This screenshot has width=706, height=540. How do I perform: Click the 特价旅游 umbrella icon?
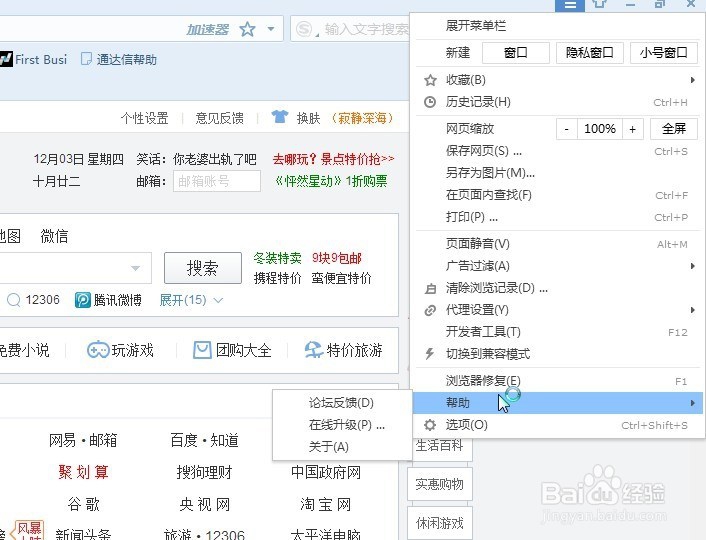click(314, 350)
